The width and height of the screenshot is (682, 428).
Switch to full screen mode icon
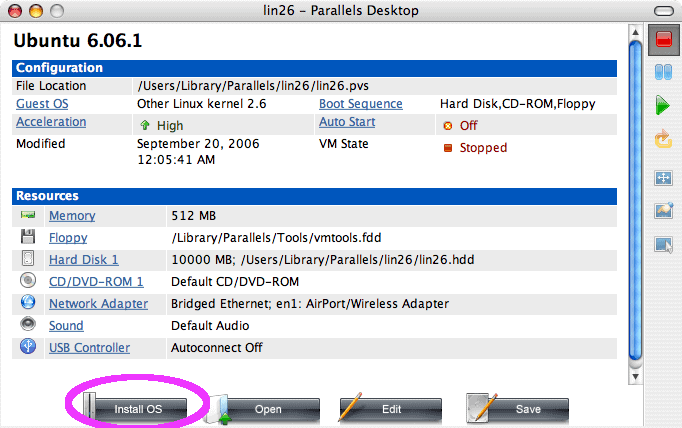[x=662, y=178]
